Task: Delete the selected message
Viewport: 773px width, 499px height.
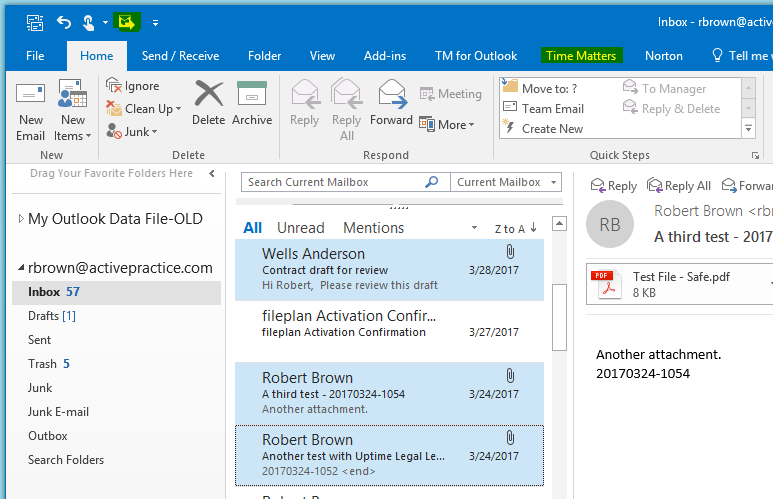Action: pyautogui.click(x=209, y=103)
